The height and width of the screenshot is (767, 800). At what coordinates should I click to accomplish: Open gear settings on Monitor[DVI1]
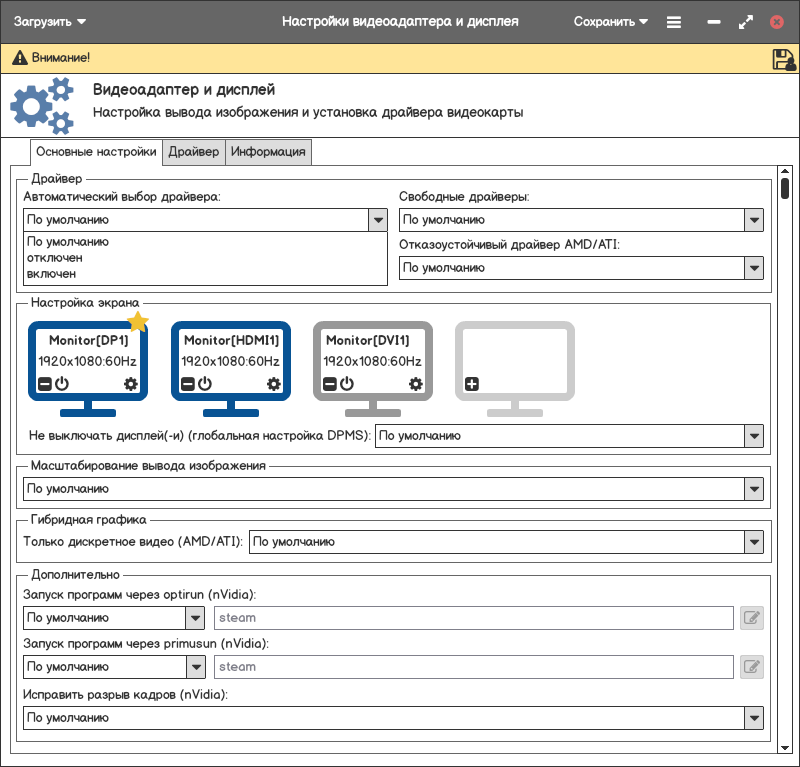[x=416, y=384]
